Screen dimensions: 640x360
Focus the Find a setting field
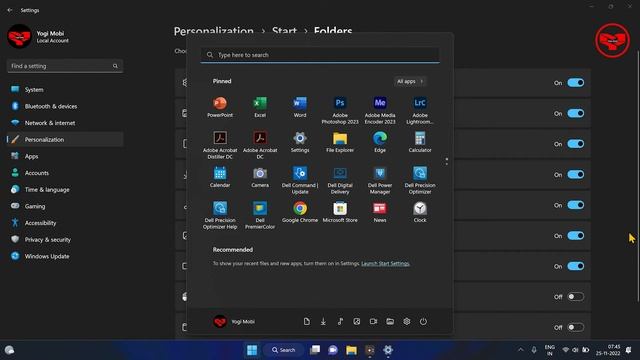(x=65, y=66)
